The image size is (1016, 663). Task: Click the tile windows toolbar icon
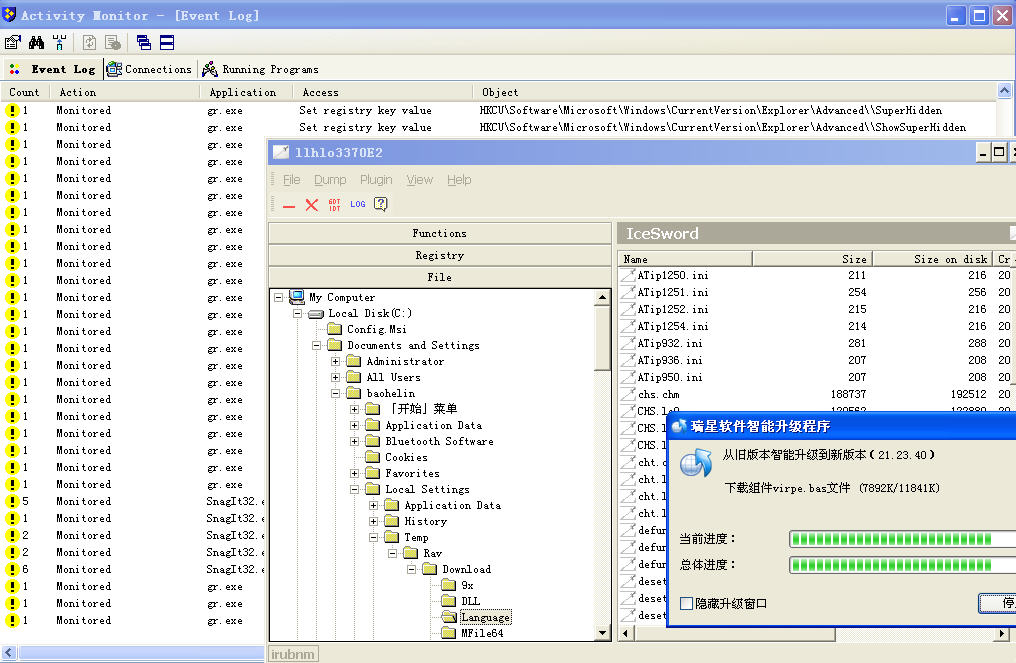pyautogui.click(x=167, y=42)
